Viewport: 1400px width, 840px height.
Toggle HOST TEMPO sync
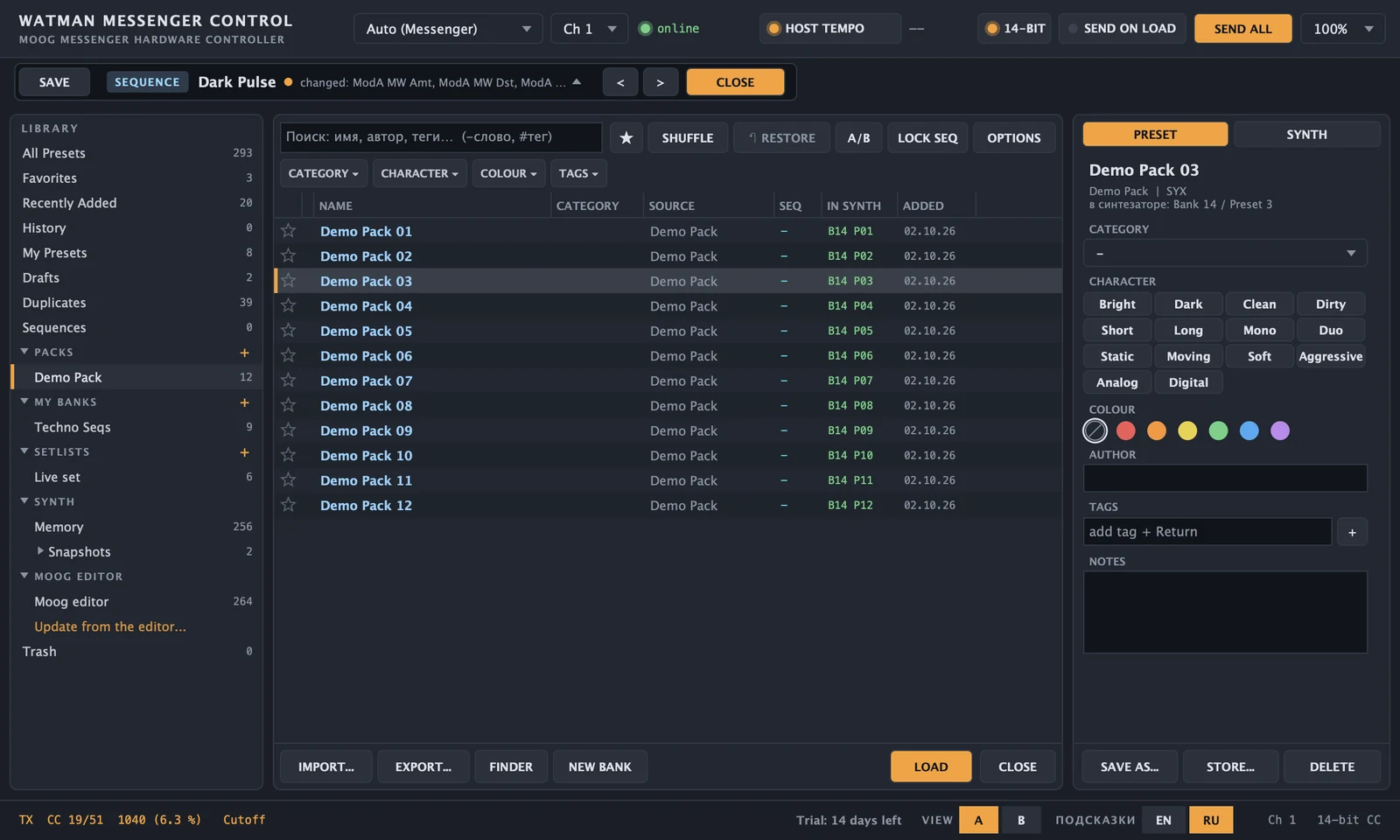829,28
